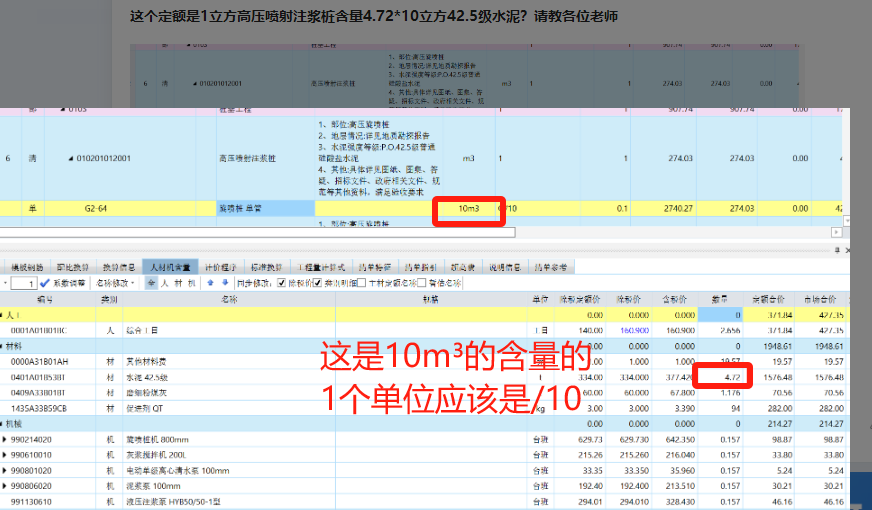Screen dimensions: 872x510
Task: Toggle the 暂估名称 checkbox
Action: click(422, 283)
